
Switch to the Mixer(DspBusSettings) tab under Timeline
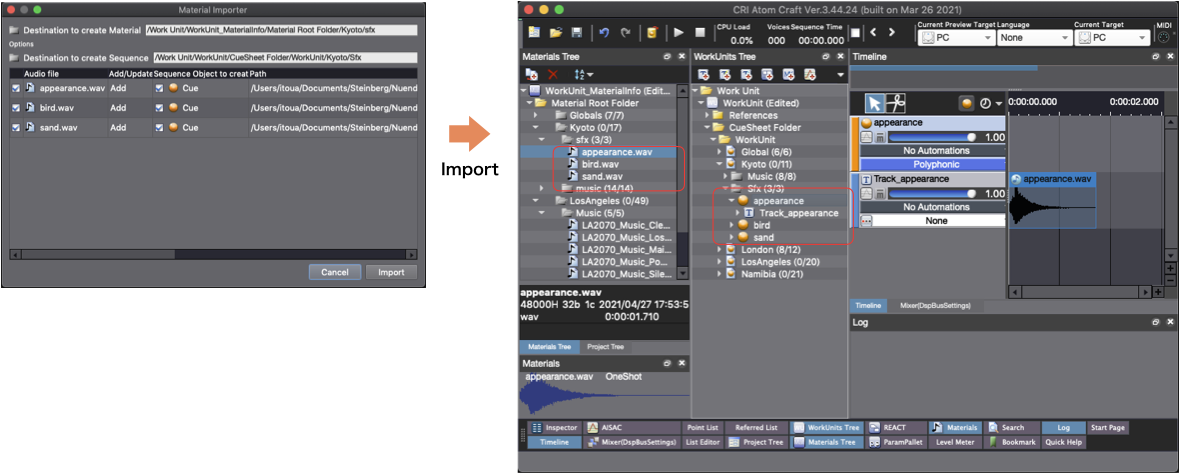click(935, 306)
